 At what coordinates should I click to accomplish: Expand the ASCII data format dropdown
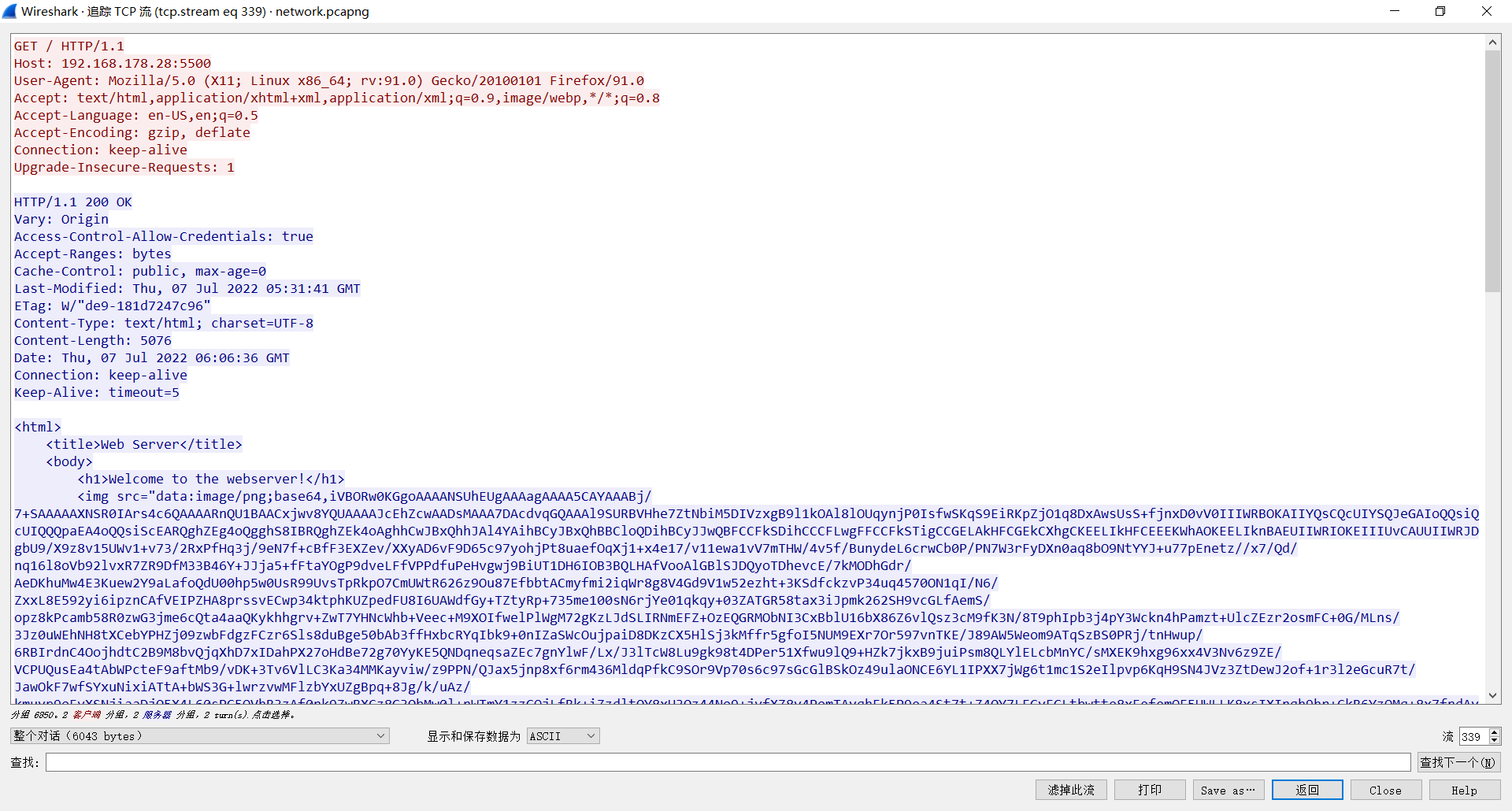[563, 736]
